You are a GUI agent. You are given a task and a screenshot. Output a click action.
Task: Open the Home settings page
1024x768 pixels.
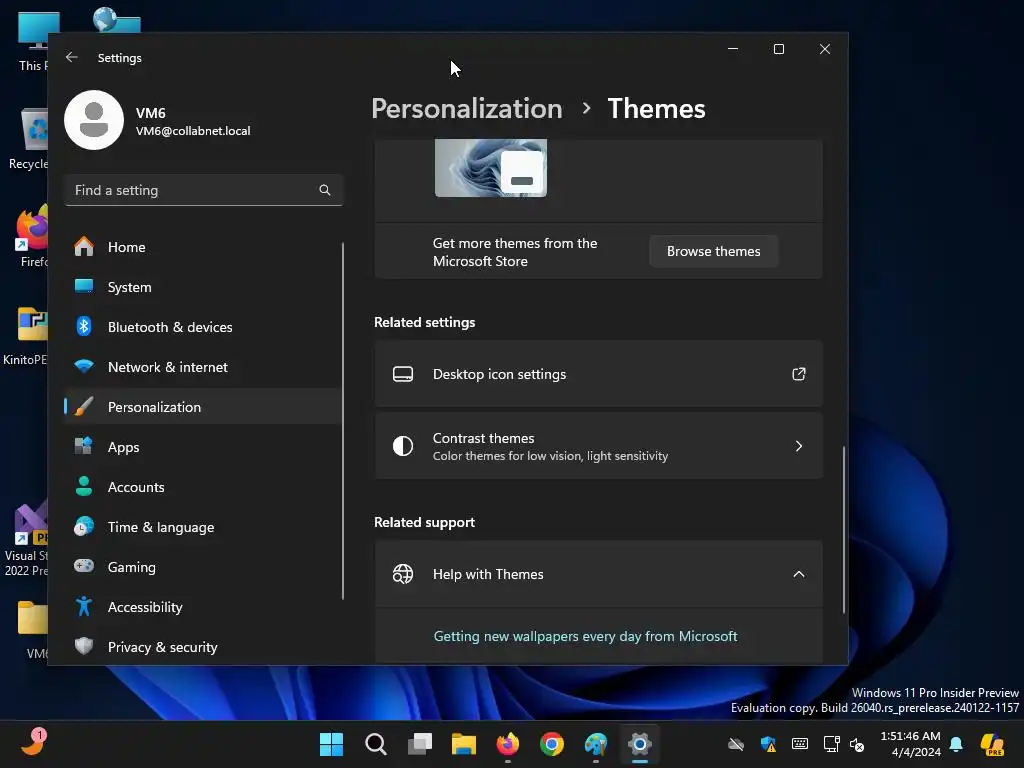click(202, 247)
